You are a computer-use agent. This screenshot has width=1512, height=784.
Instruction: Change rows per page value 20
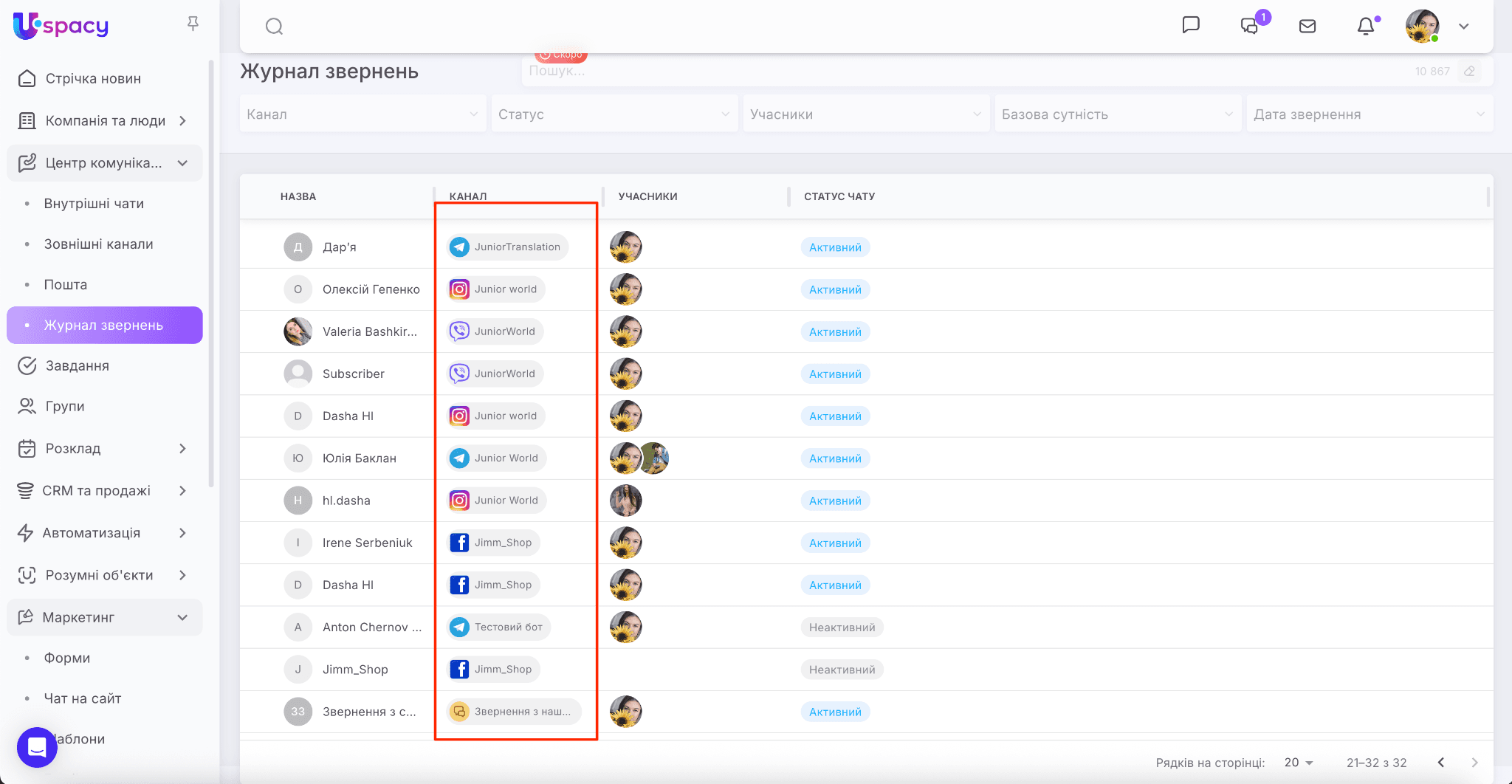1298,763
